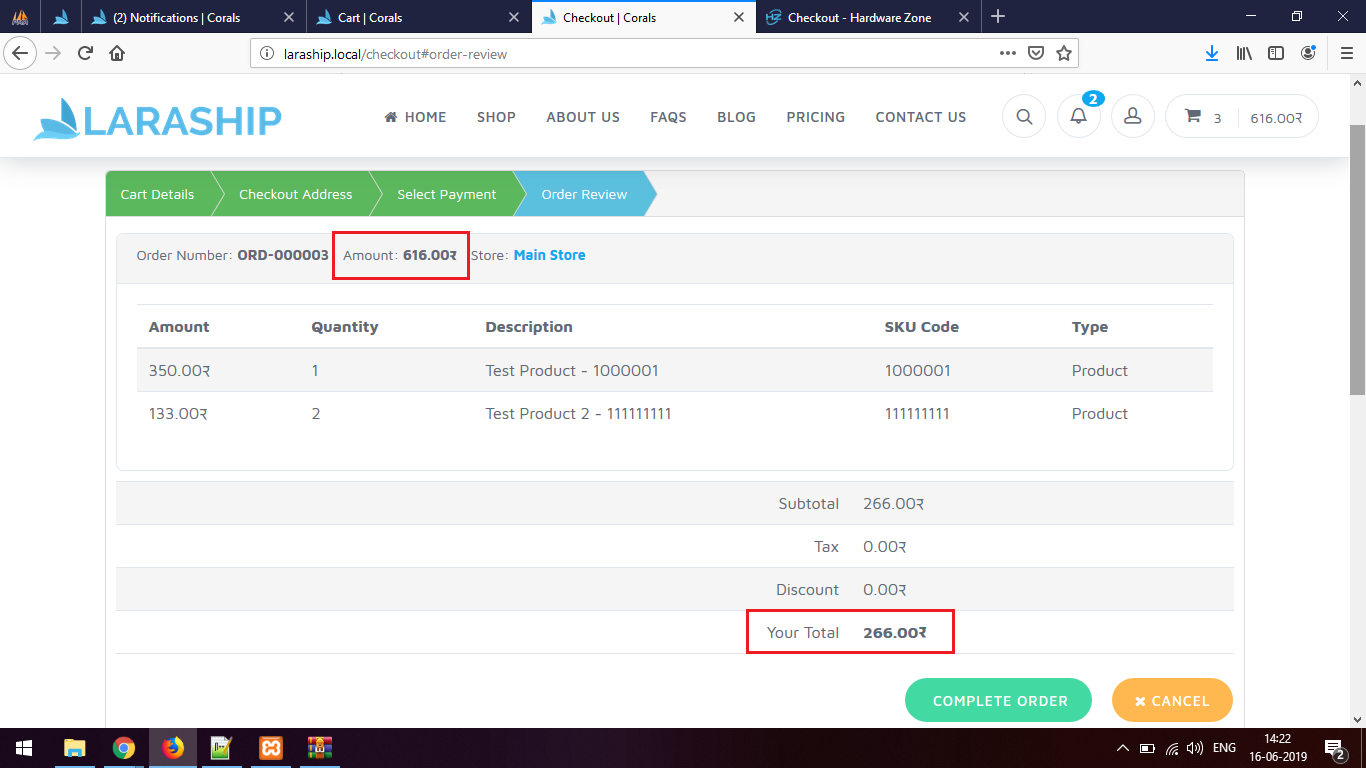Open the notifications bell icon
The width and height of the screenshot is (1366, 768).
click(1078, 117)
